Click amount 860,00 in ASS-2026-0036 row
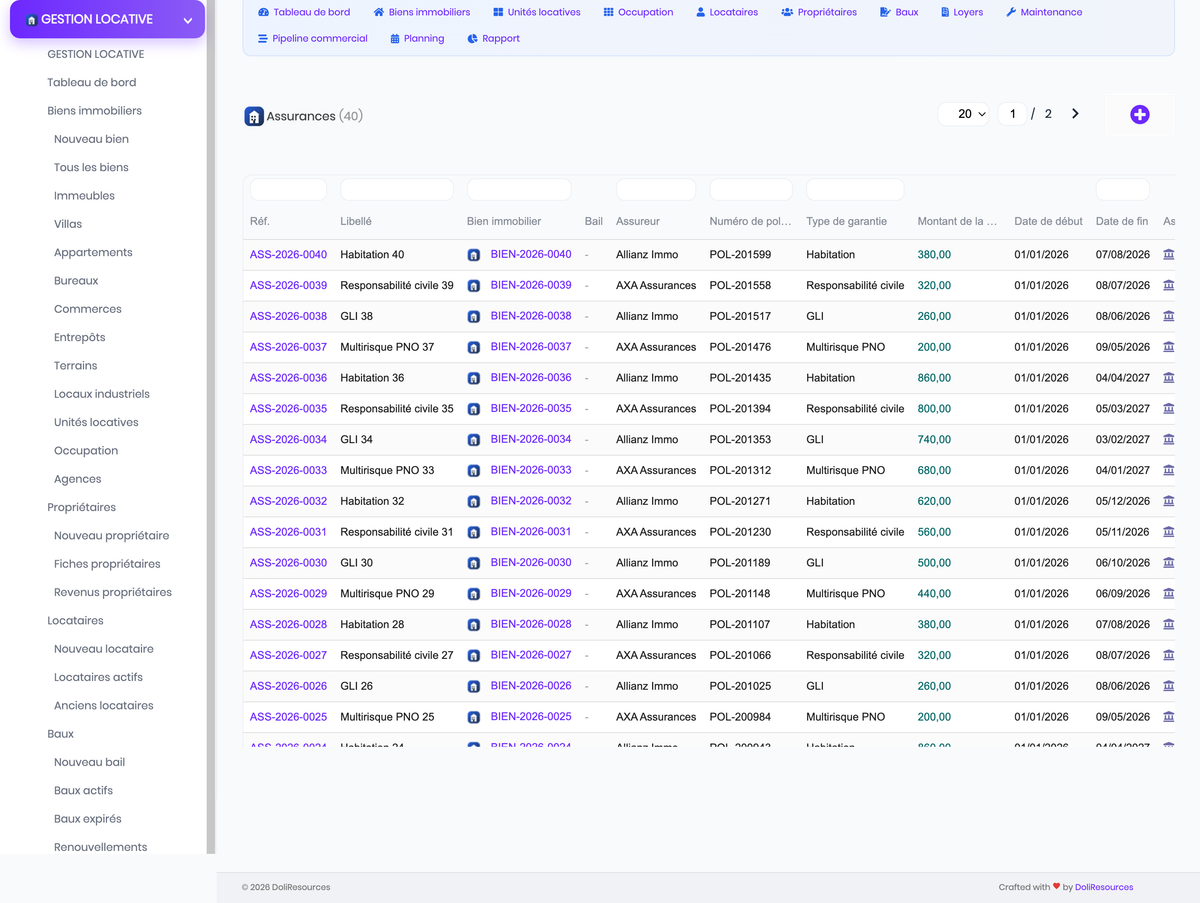 tap(934, 378)
